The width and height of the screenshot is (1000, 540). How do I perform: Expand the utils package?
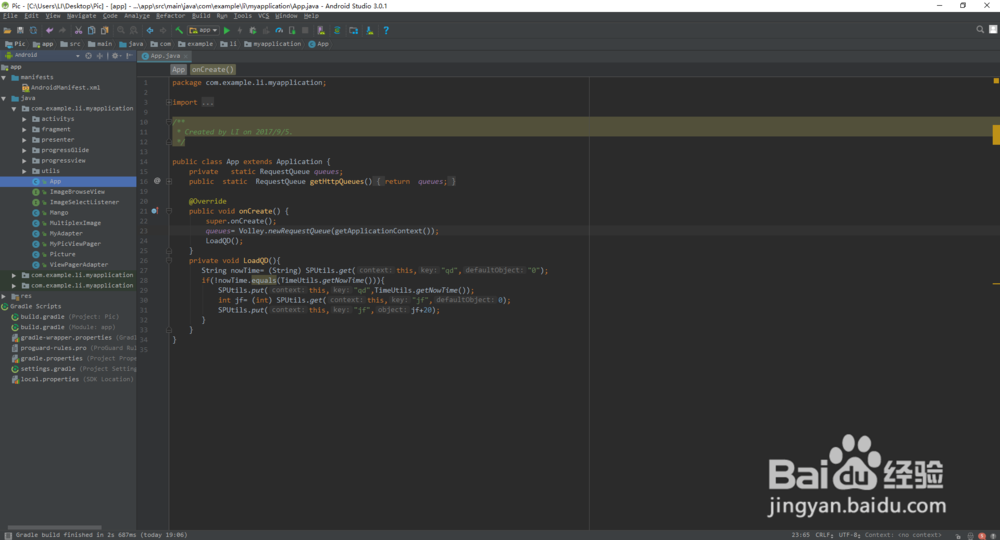pyautogui.click(x=24, y=171)
